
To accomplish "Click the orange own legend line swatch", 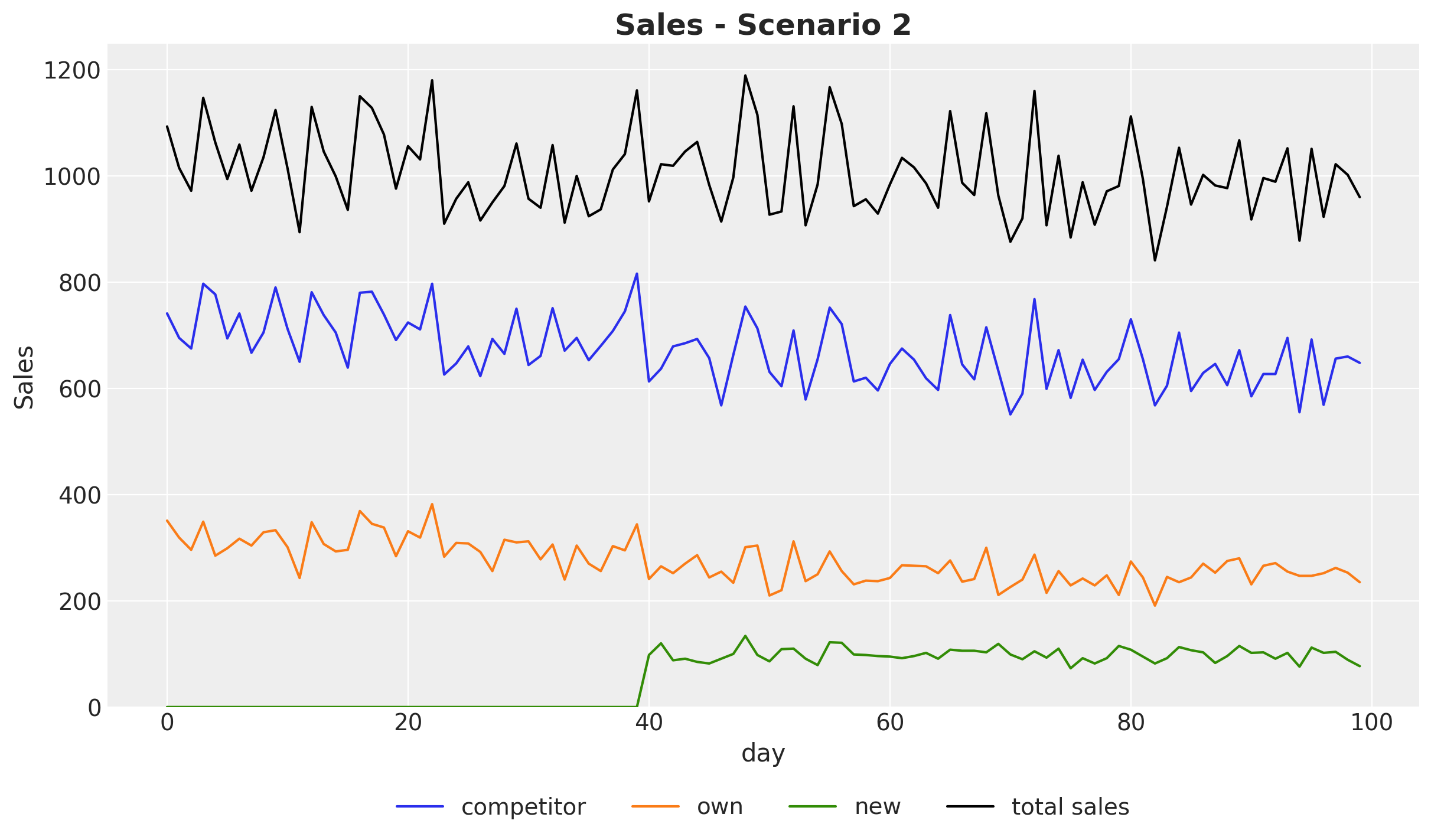I will [x=656, y=806].
